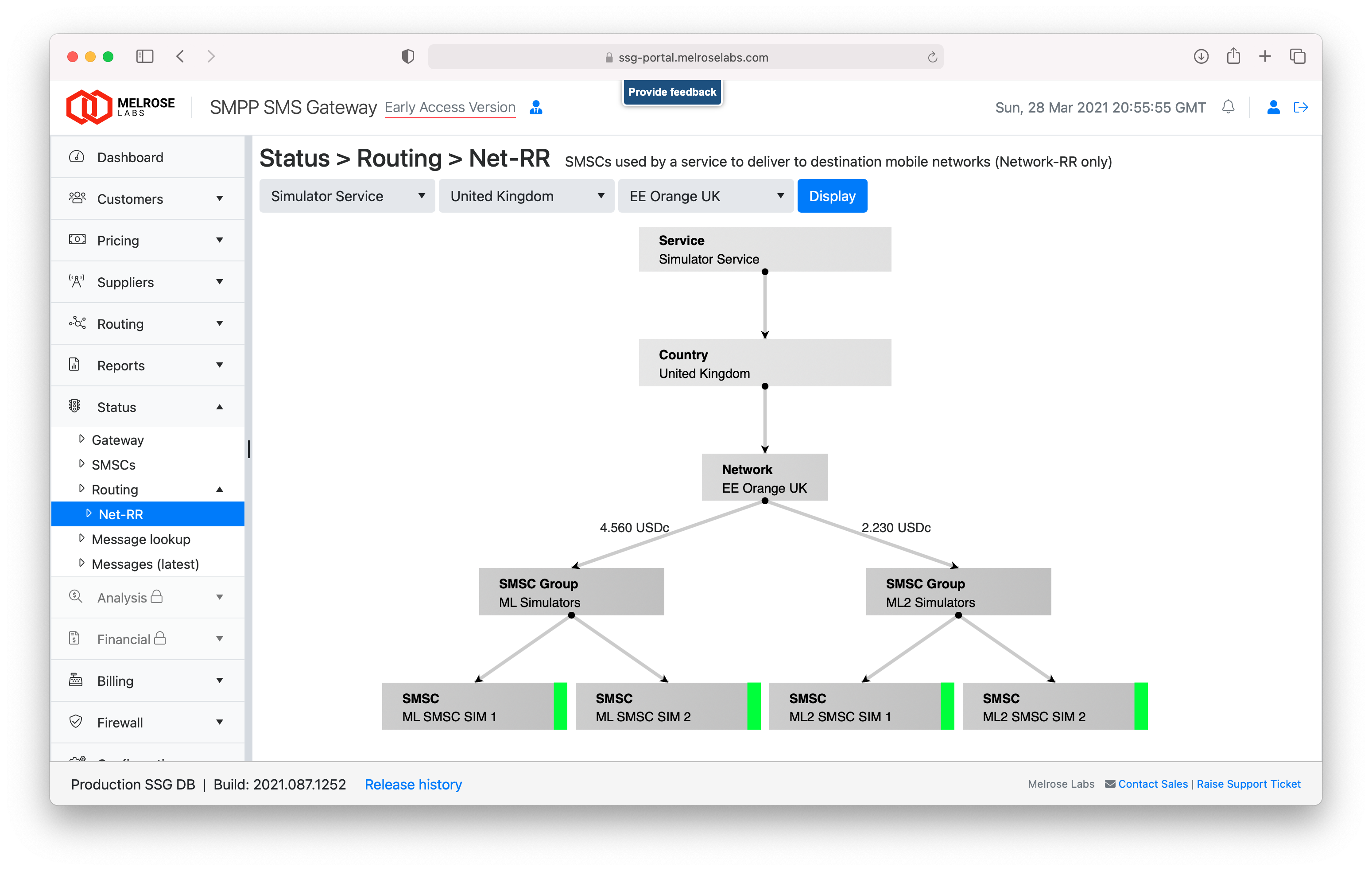Click the Safari downloads icon
1372x871 pixels.
click(1201, 56)
